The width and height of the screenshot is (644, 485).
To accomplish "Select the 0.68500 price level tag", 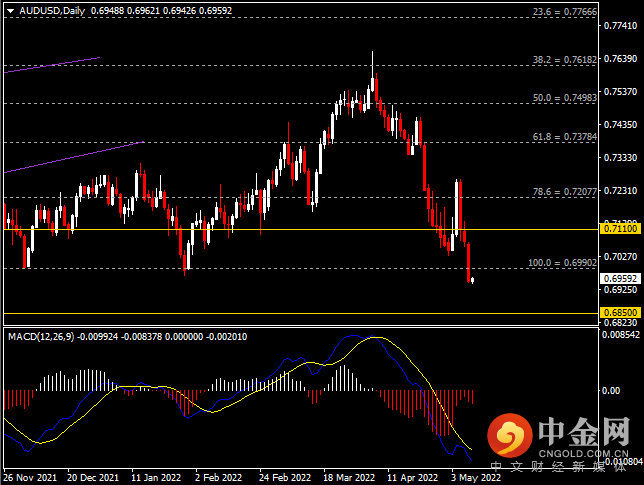I will (x=620, y=313).
